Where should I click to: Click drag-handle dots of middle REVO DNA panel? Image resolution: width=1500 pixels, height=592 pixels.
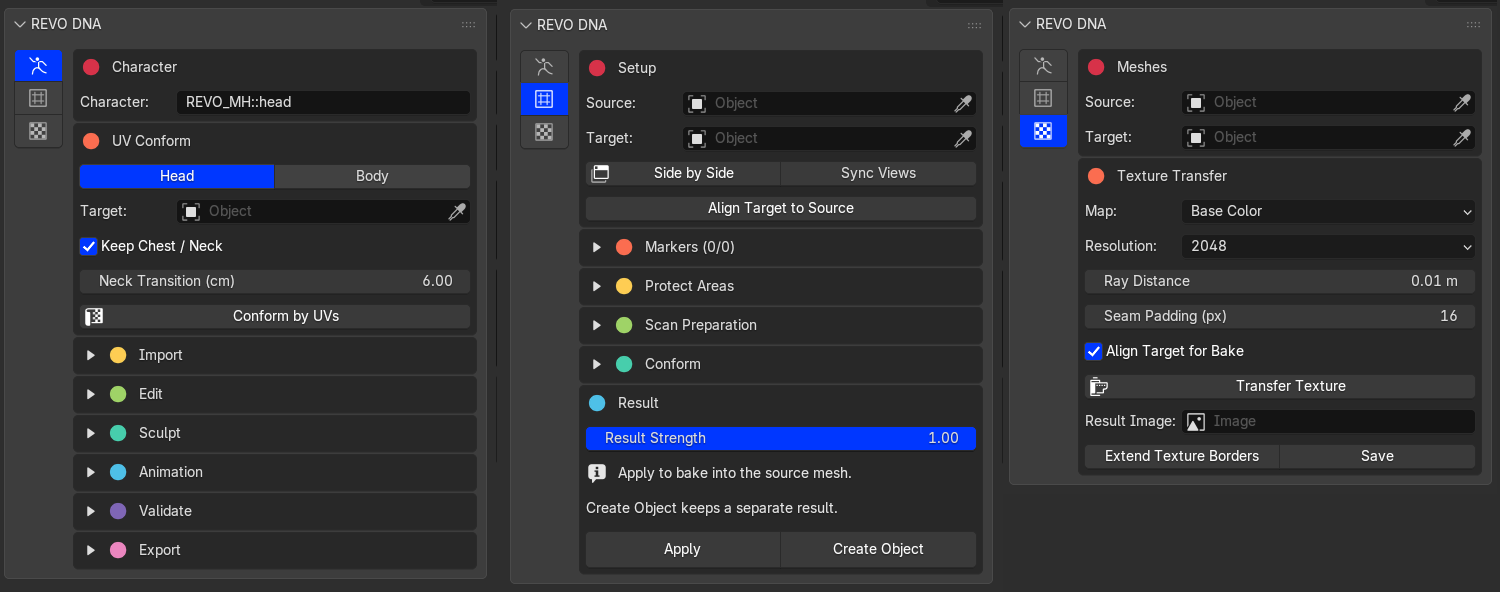pos(974,25)
